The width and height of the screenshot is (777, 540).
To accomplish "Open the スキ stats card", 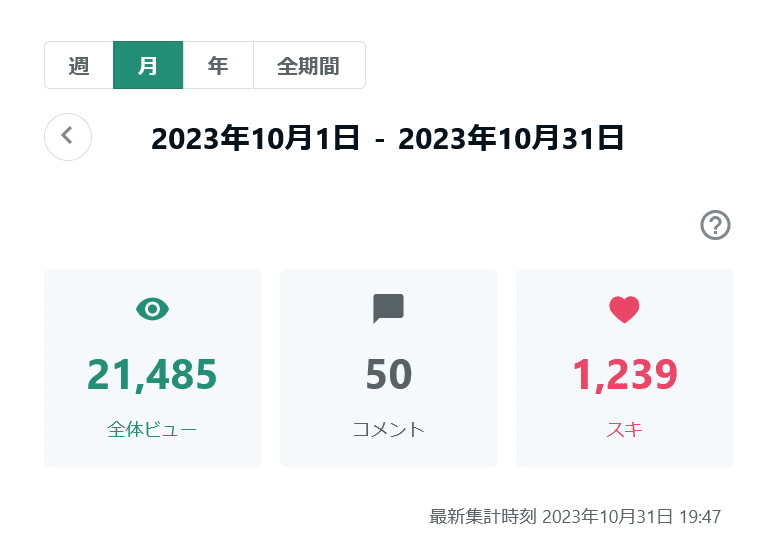I will tap(625, 368).
